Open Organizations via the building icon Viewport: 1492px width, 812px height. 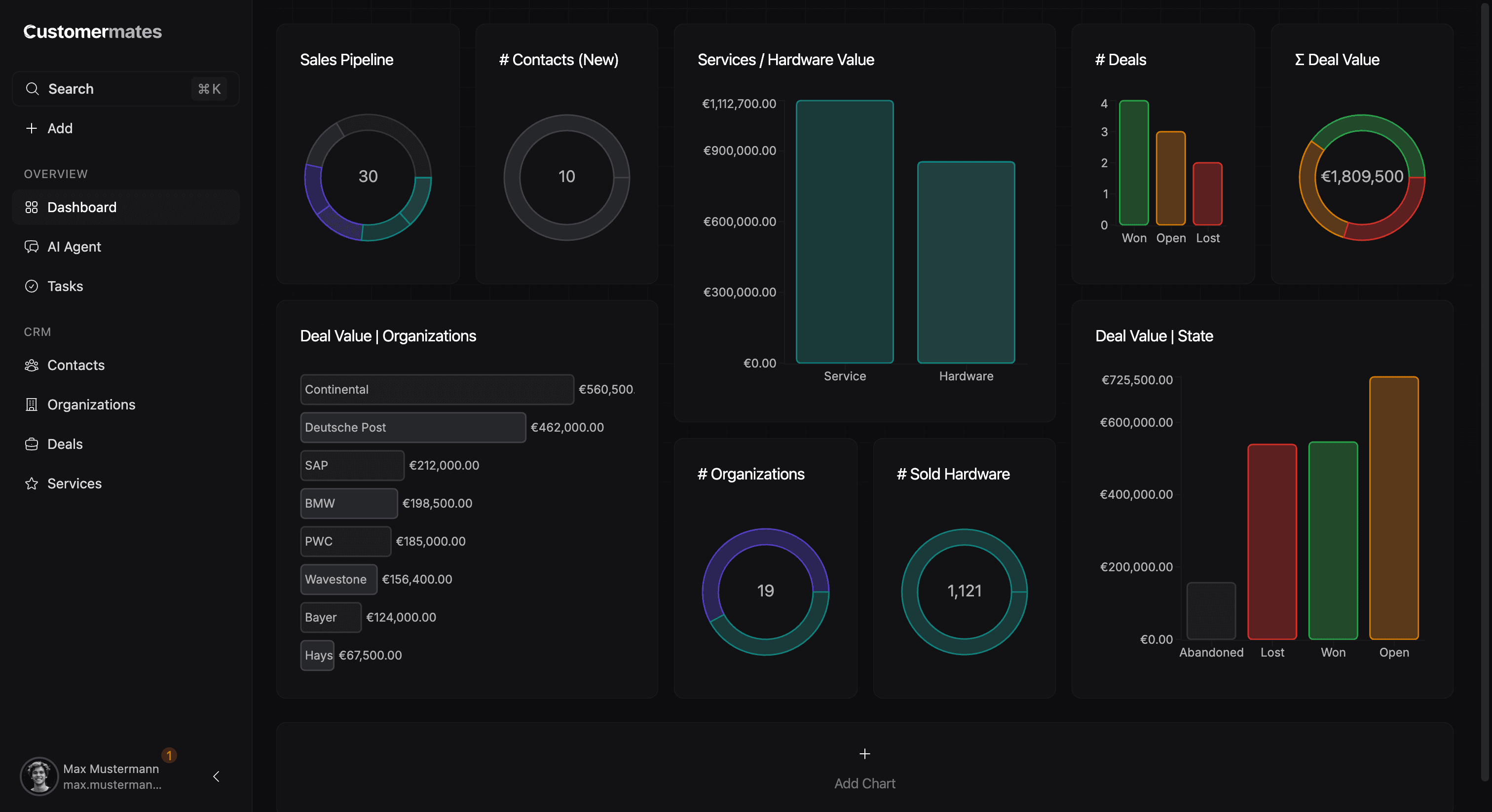click(x=32, y=404)
